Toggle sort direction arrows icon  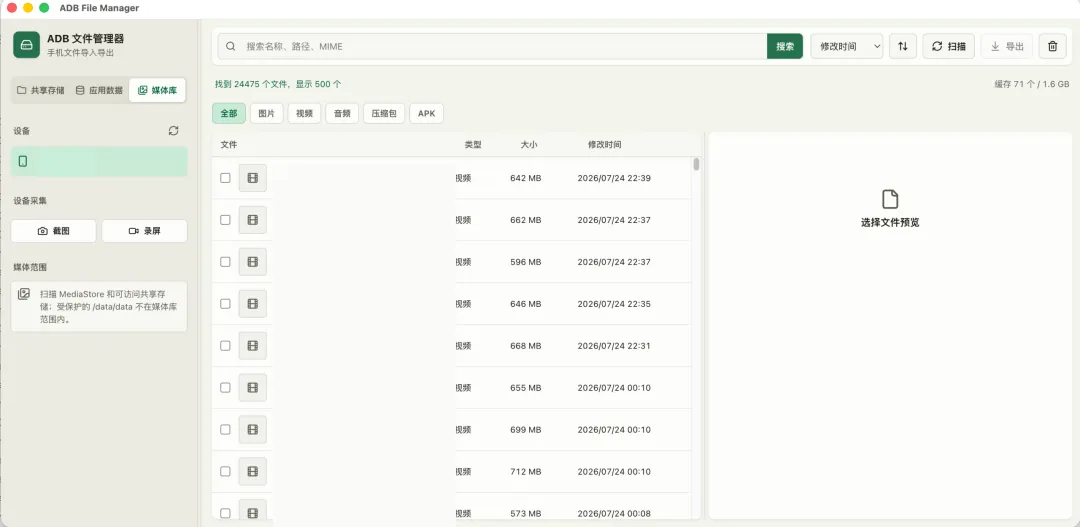(x=902, y=46)
